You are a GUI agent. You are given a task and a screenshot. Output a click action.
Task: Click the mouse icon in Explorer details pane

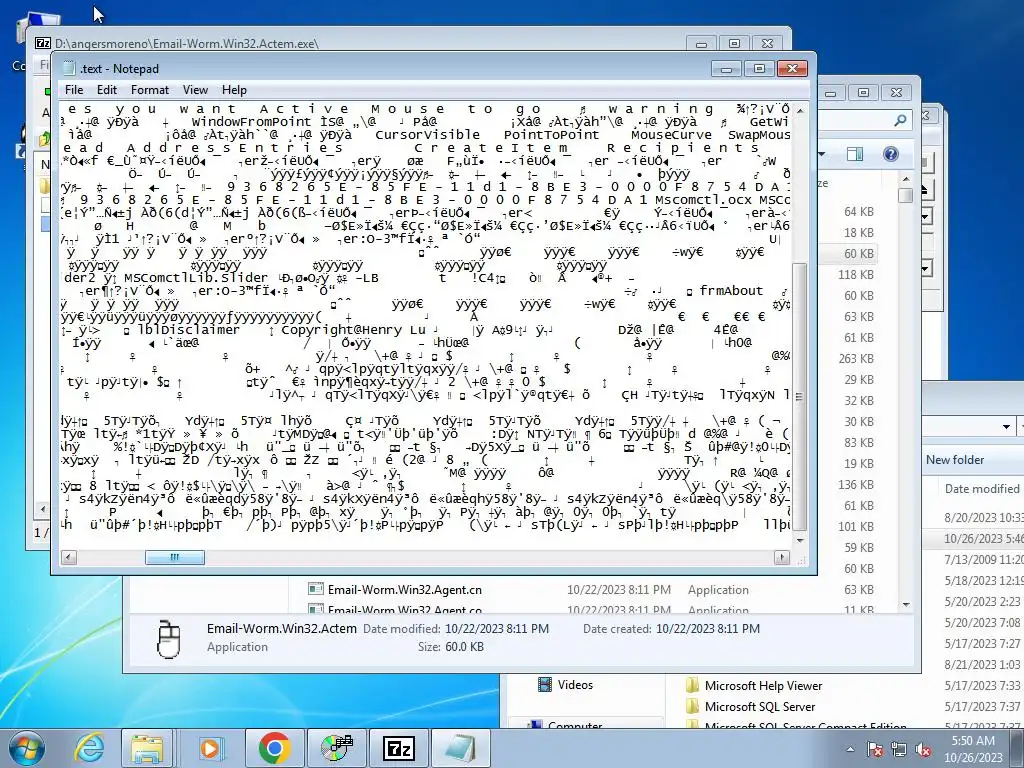point(168,639)
